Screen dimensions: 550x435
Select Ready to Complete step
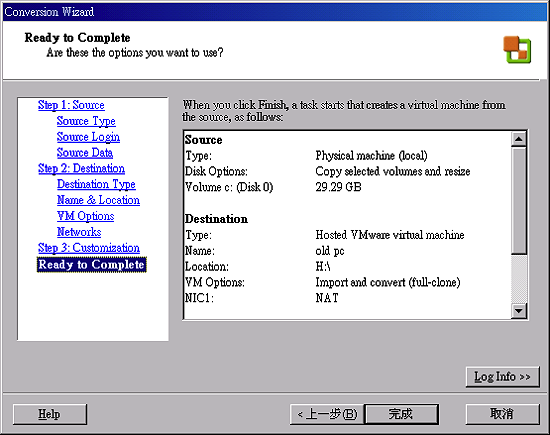pos(92,265)
